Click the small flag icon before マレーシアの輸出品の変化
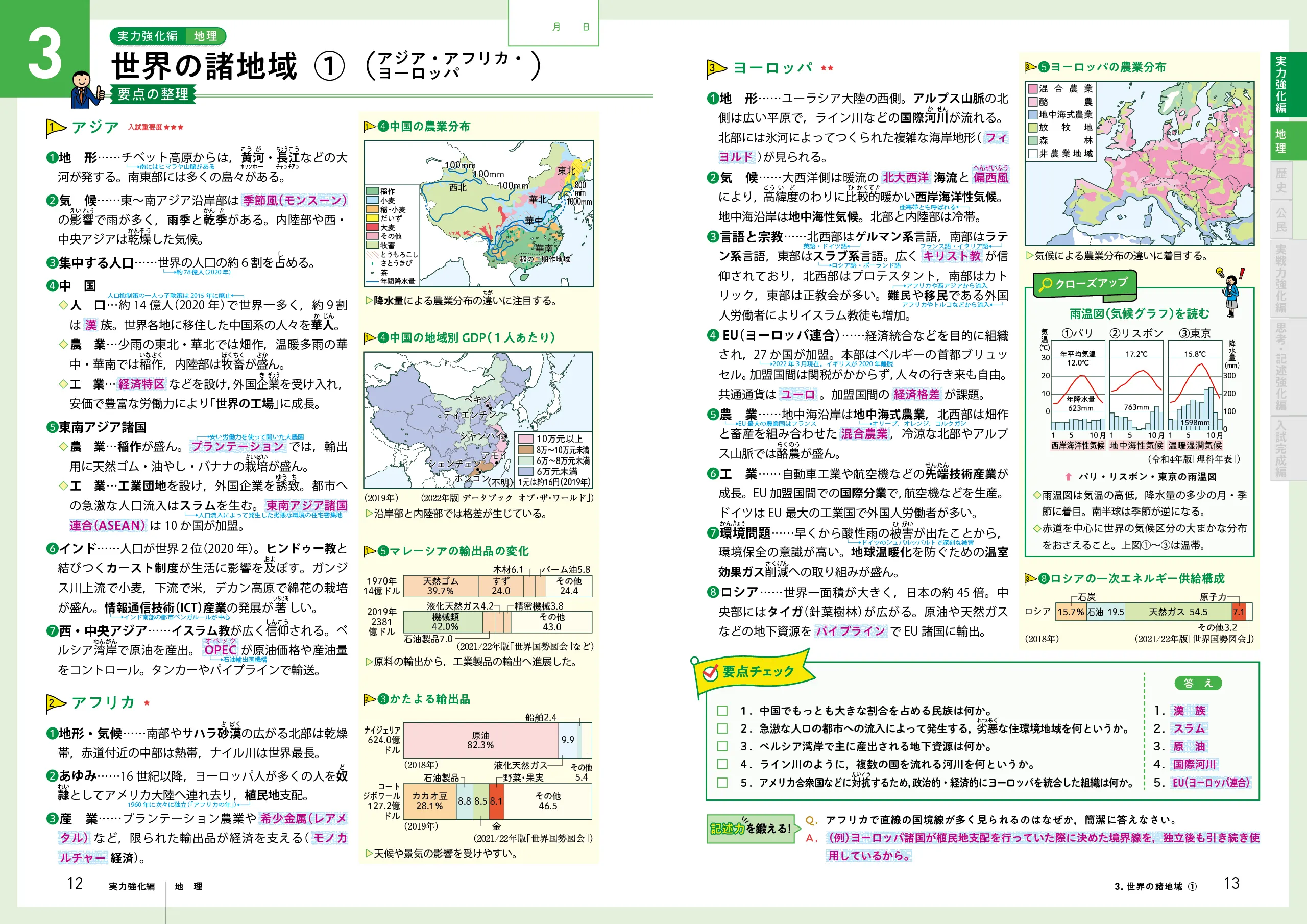The width and height of the screenshot is (1307, 924). [370, 551]
